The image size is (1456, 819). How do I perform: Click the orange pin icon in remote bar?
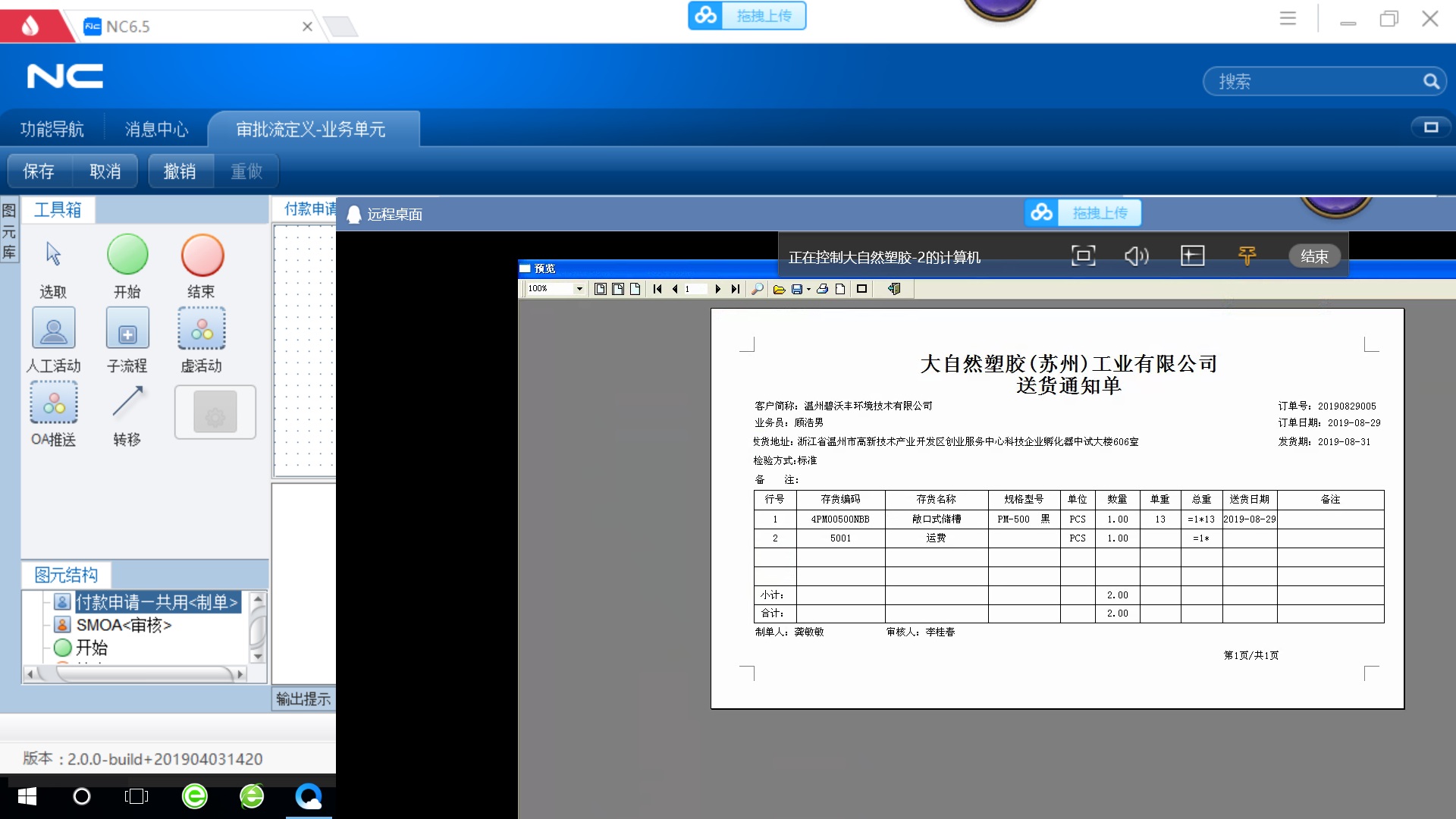pyautogui.click(x=1247, y=256)
